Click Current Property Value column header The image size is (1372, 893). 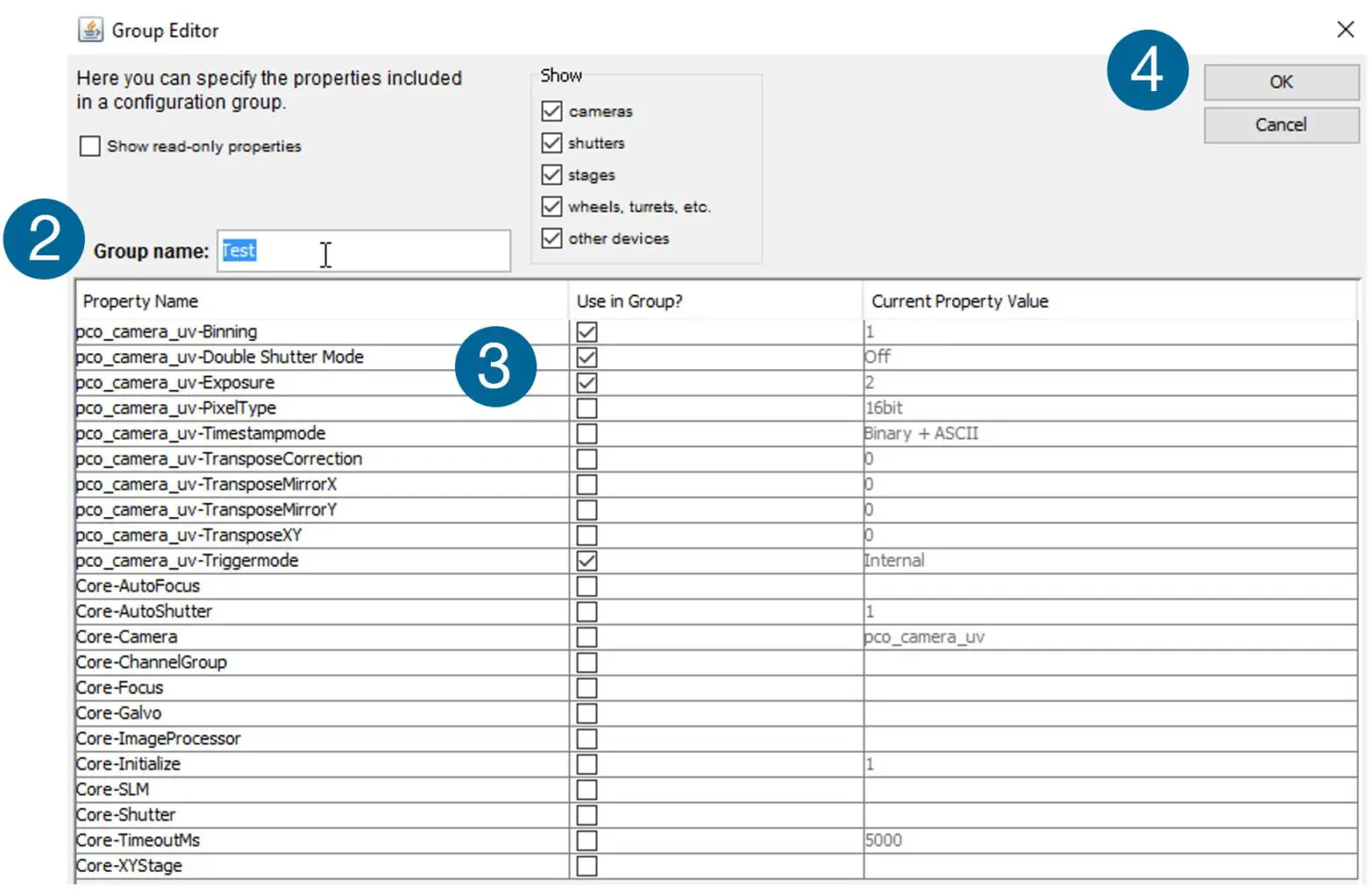1109,301
